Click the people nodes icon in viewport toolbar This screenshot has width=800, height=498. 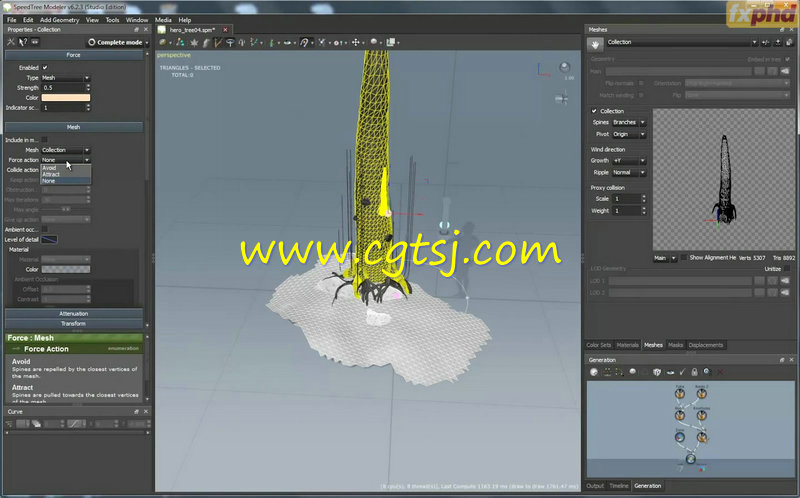[x=180, y=43]
